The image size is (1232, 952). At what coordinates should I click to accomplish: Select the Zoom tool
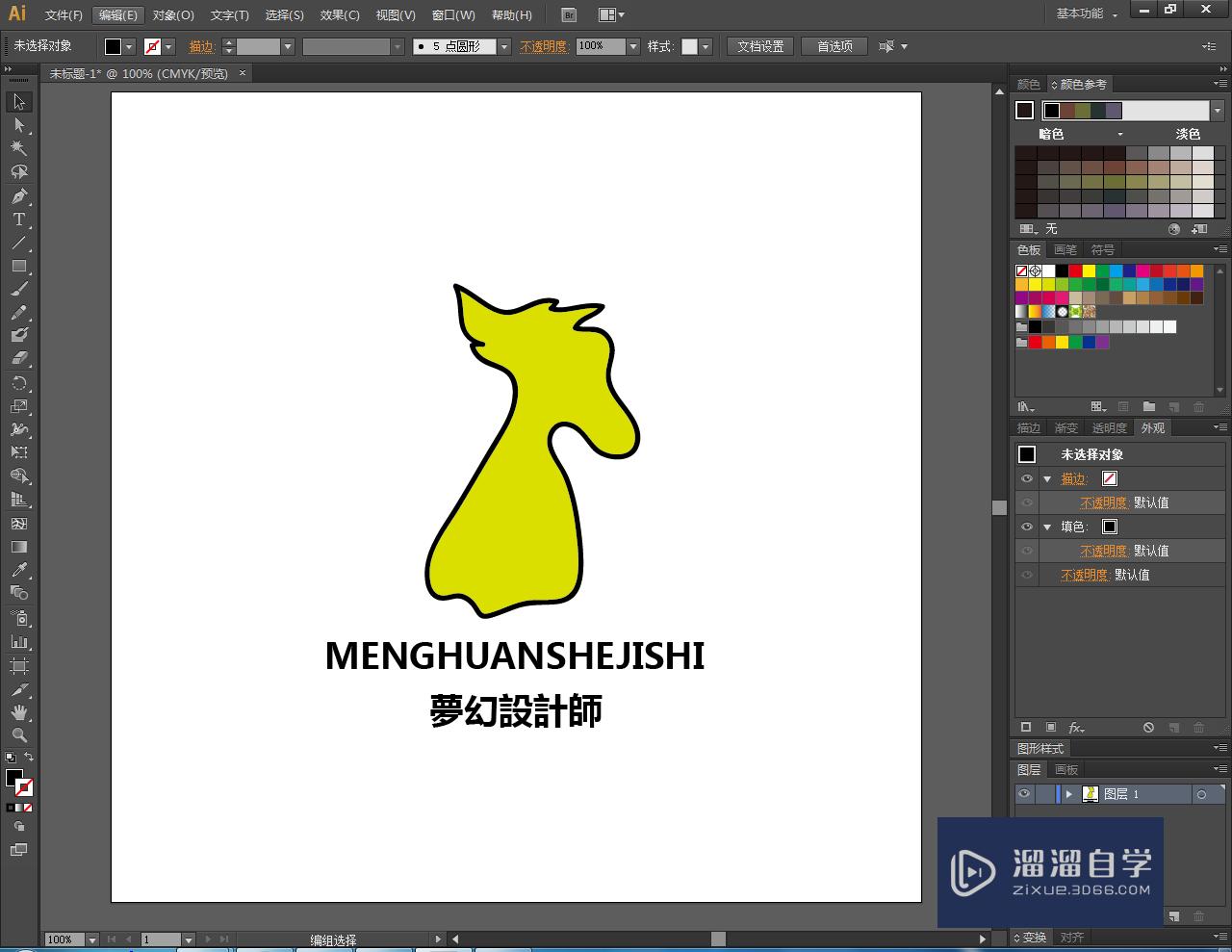[x=18, y=735]
